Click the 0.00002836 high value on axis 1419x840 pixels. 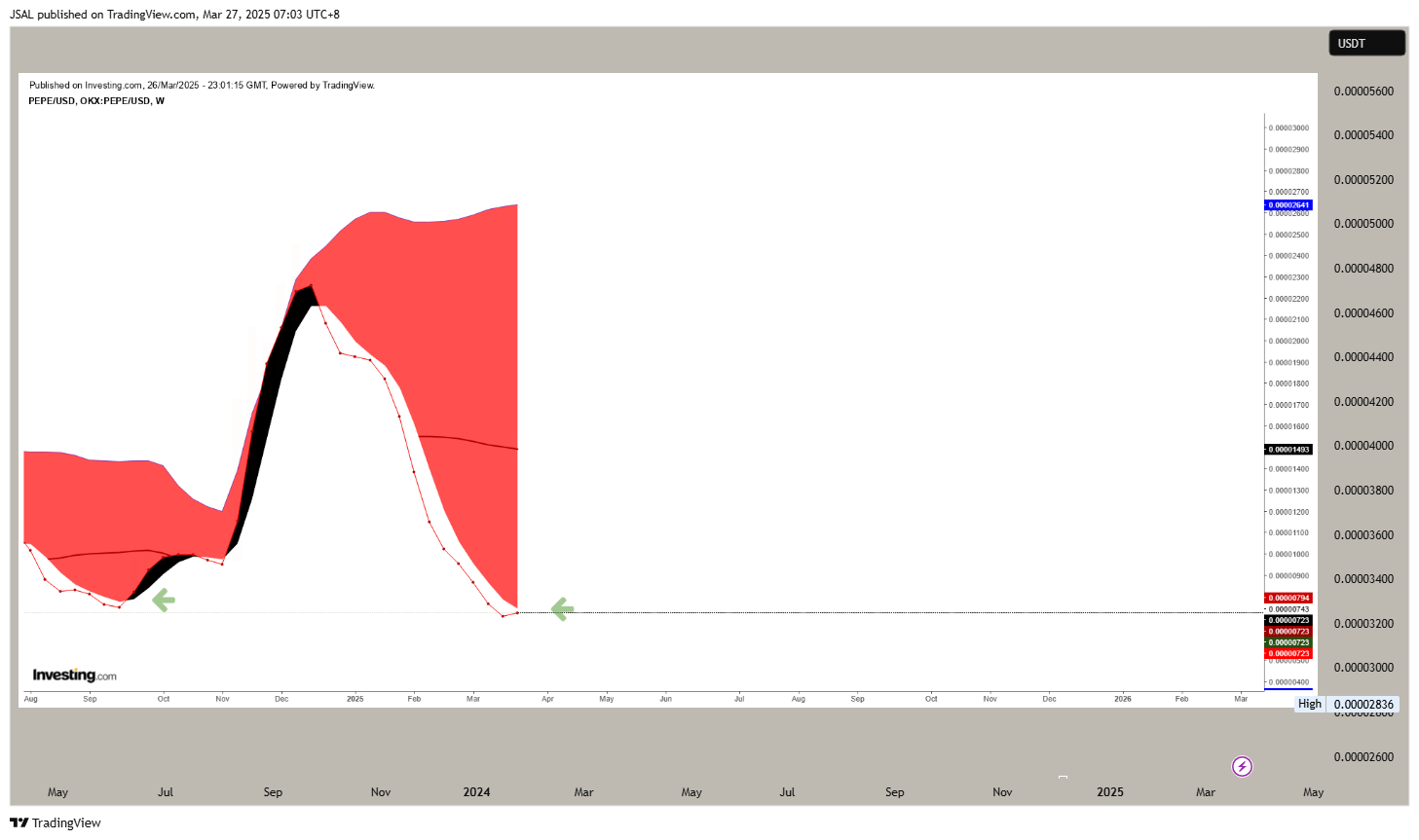1363,704
